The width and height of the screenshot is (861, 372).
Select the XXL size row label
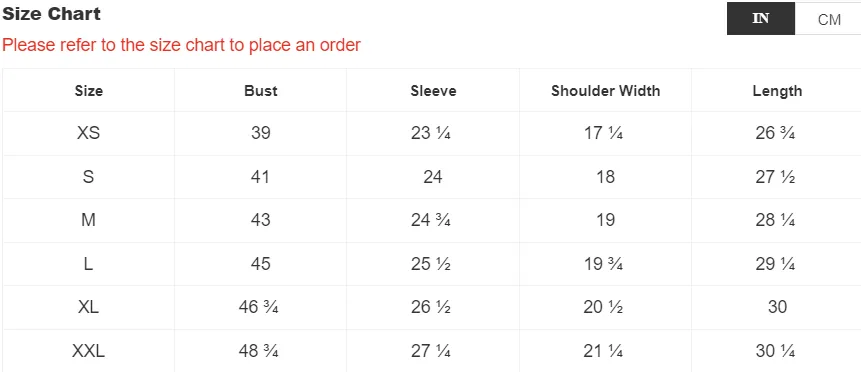click(88, 351)
